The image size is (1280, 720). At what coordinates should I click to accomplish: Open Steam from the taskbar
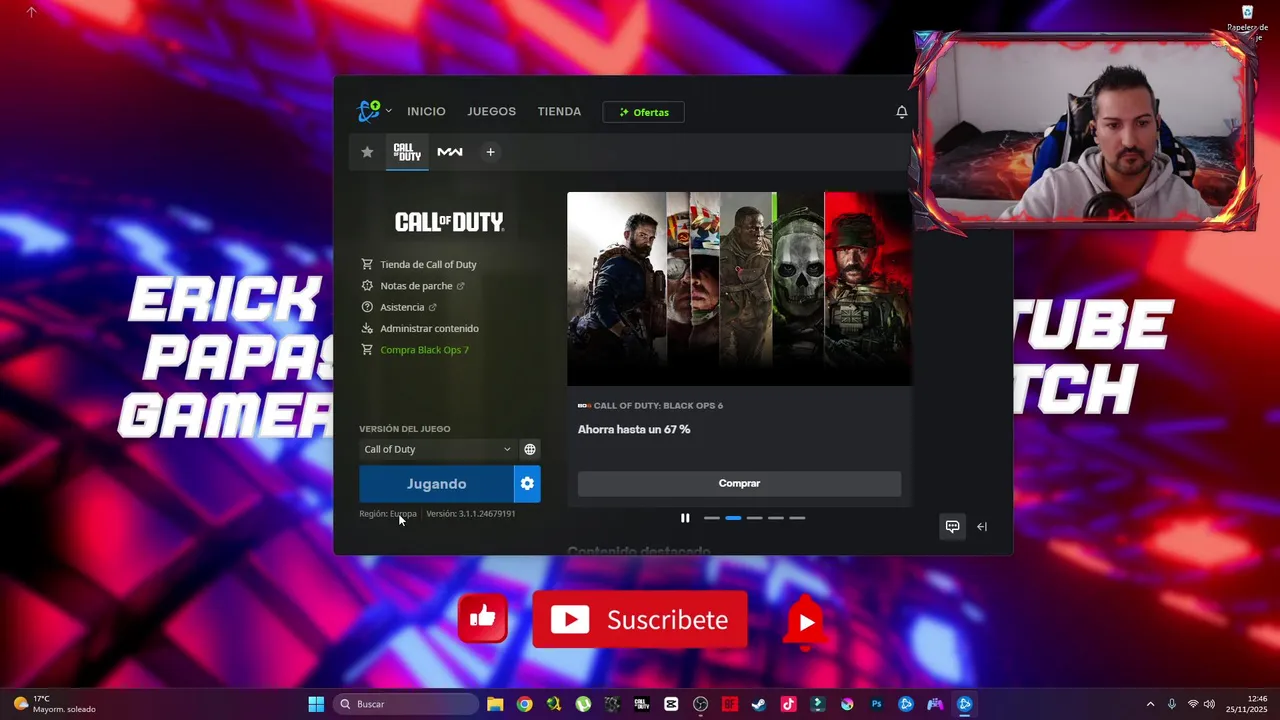pyautogui.click(x=759, y=704)
